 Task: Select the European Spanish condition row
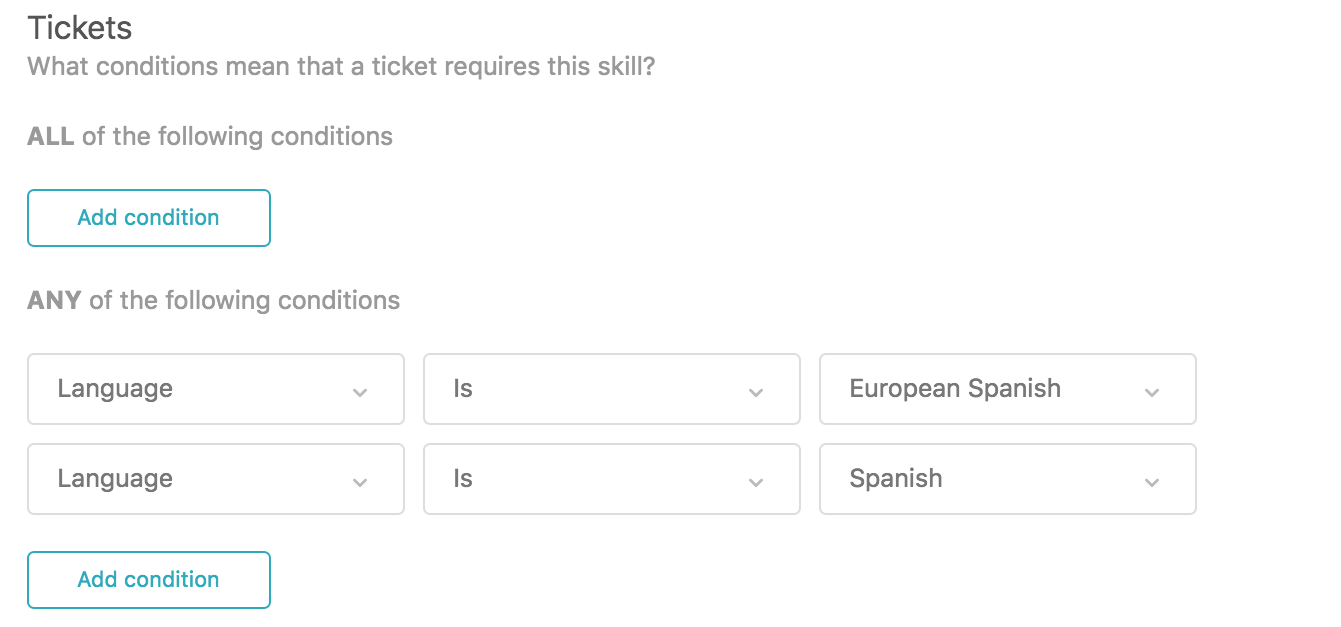[x=611, y=389]
